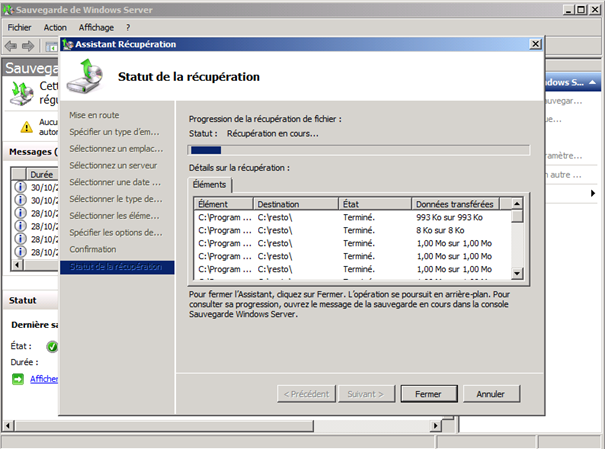Click the console tree toolbar icon
This screenshot has height=449, width=605.
51,47
